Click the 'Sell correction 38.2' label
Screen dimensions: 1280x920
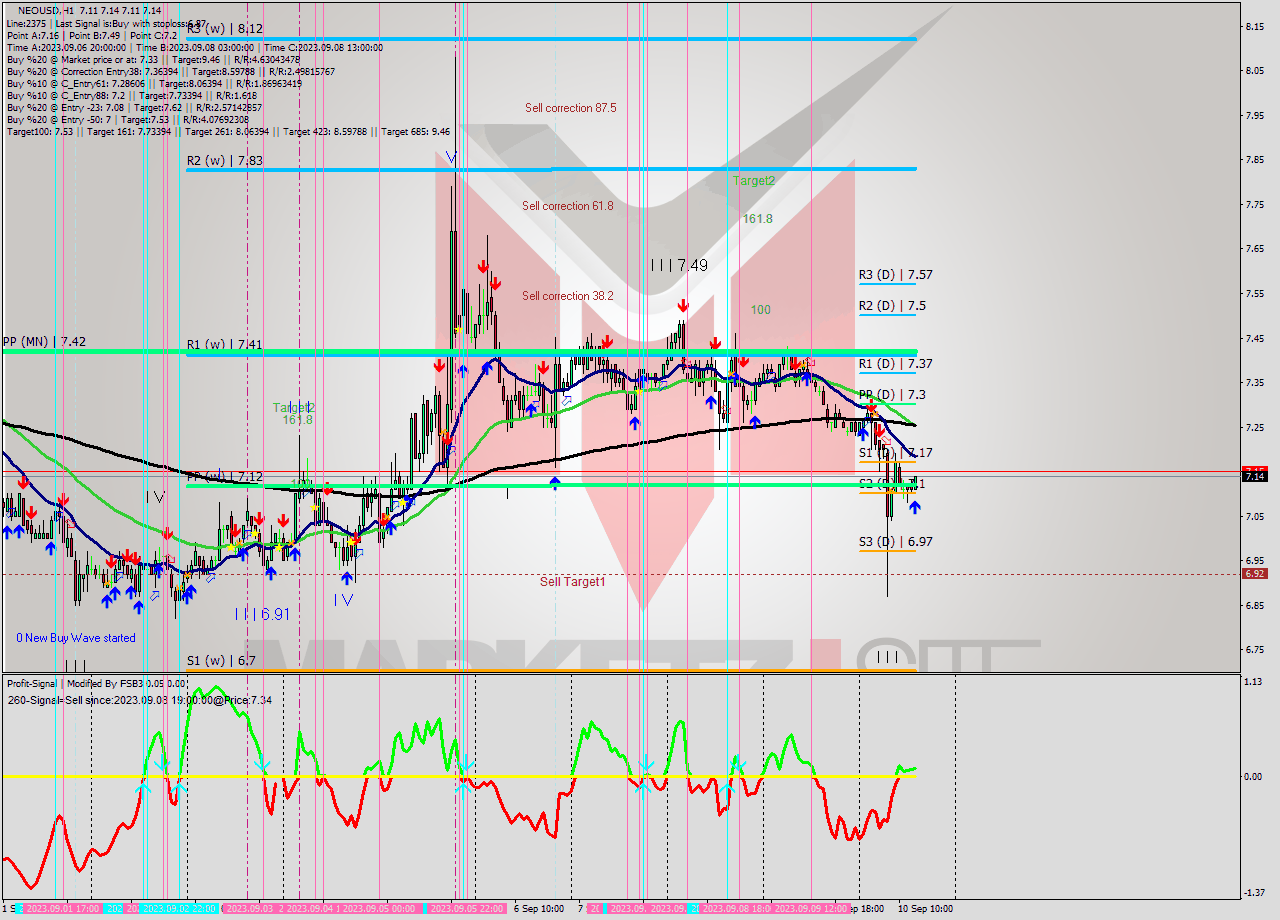pyautogui.click(x=568, y=296)
